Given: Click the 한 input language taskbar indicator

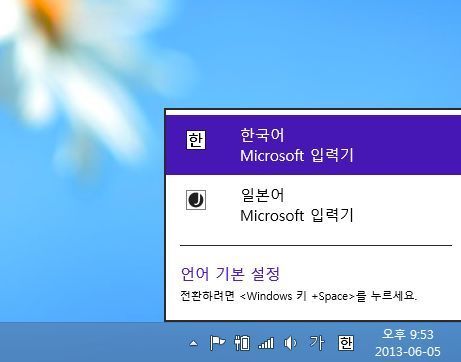Looking at the screenshot, I should click(346, 343).
